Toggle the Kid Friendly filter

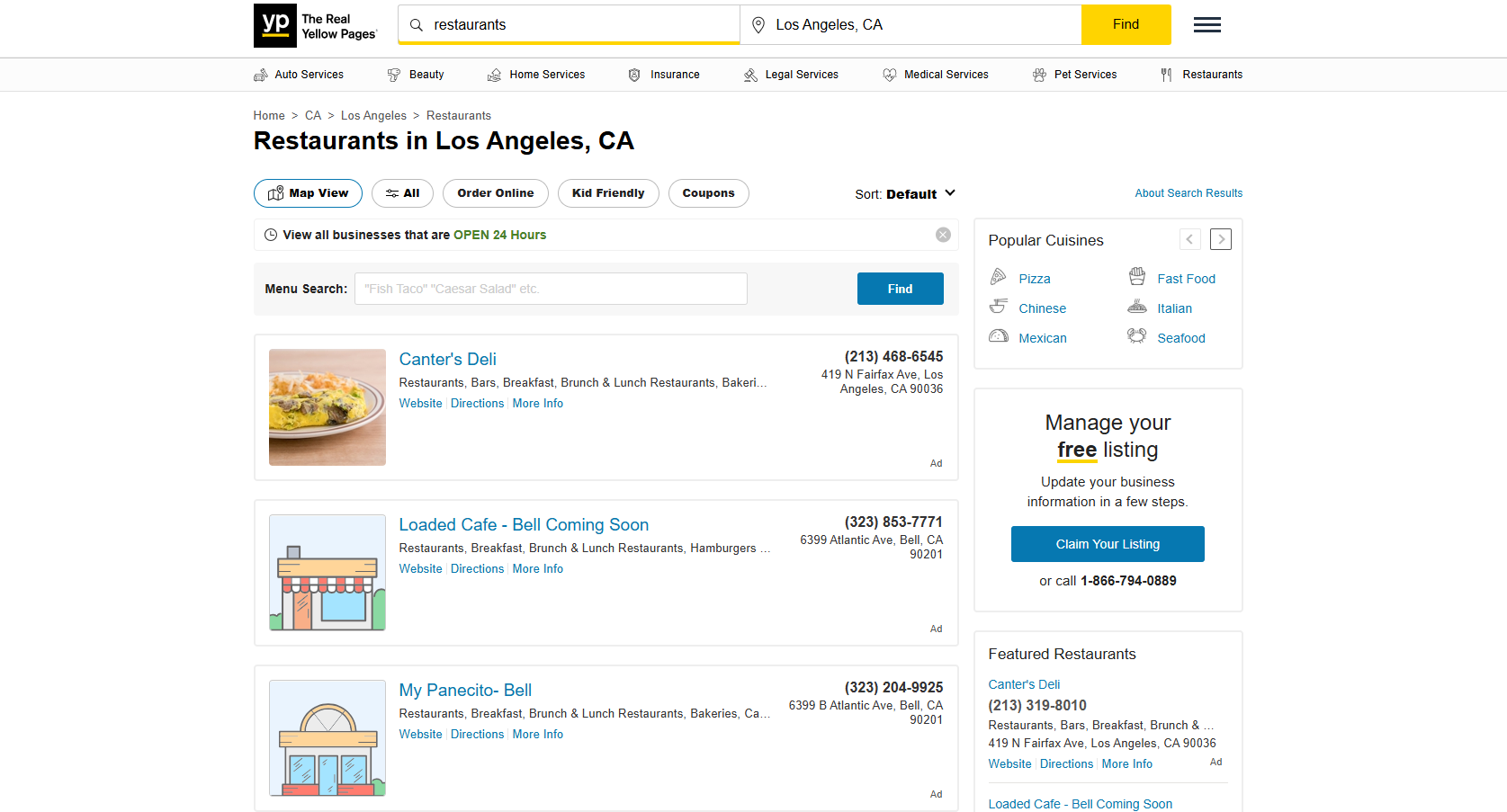[x=608, y=193]
